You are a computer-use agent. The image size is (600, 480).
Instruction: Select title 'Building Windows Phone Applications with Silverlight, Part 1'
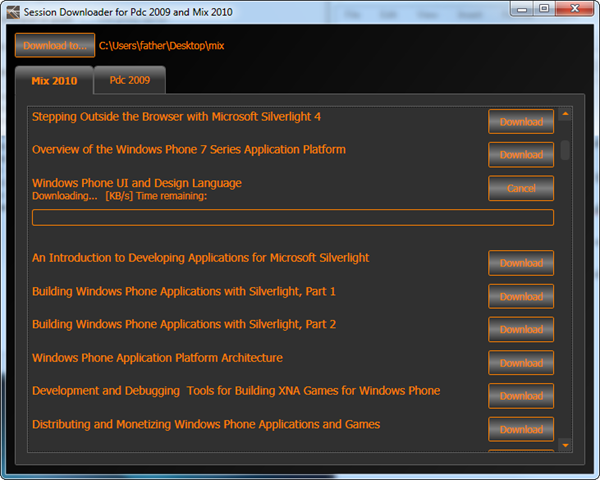pos(184,292)
